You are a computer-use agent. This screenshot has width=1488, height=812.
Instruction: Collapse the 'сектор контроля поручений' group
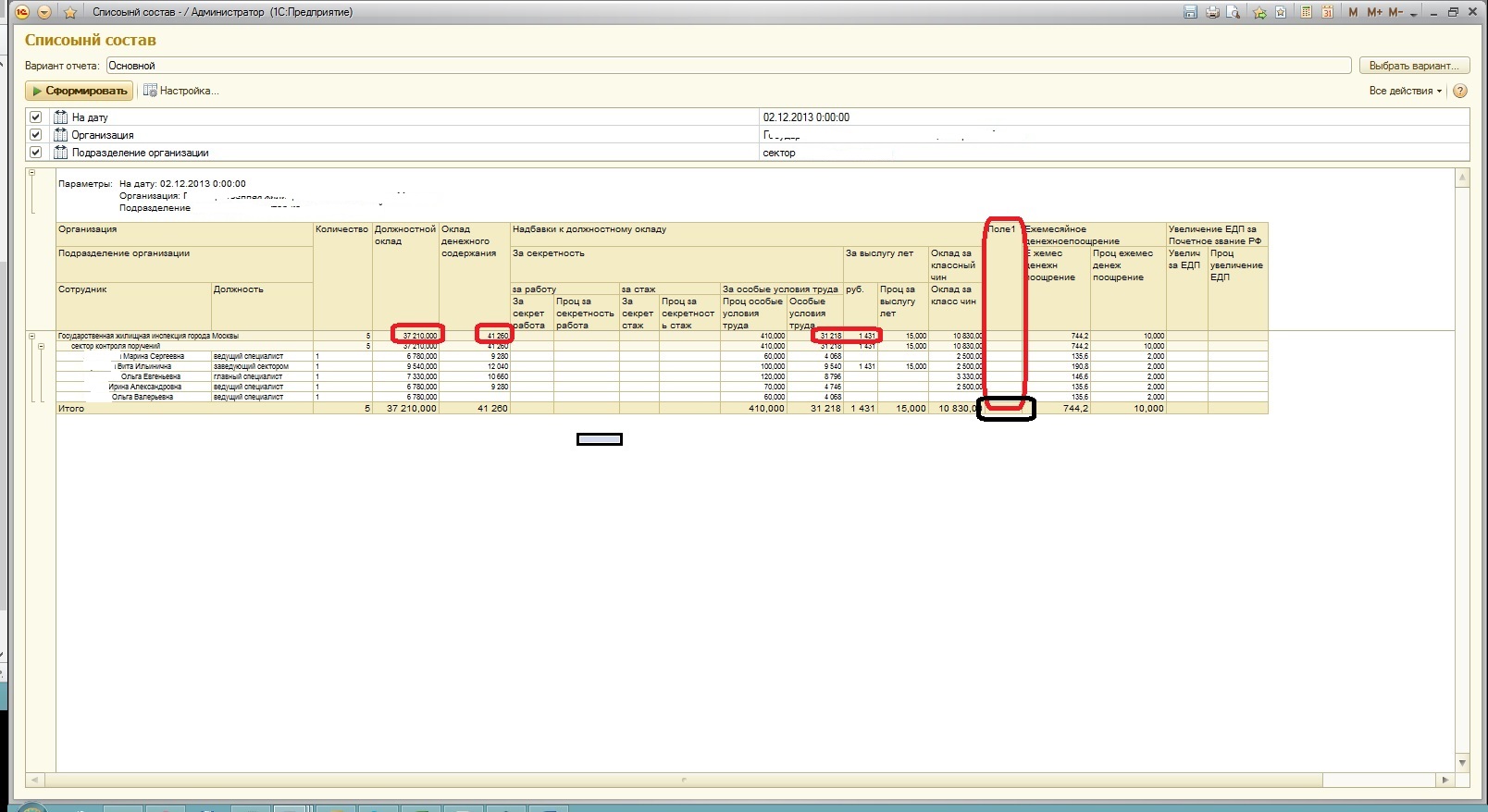(x=41, y=347)
